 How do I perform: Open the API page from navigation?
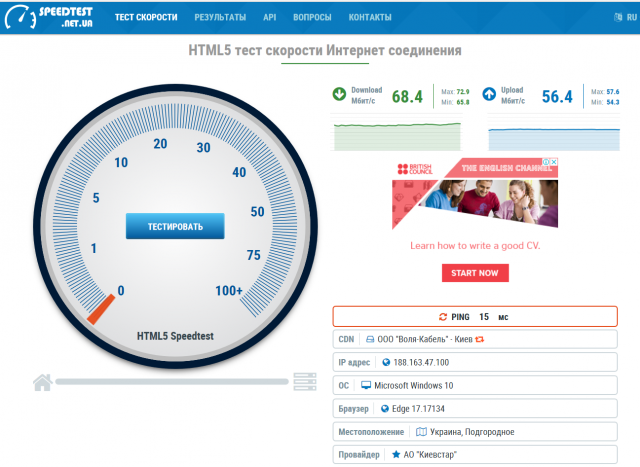(x=269, y=18)
